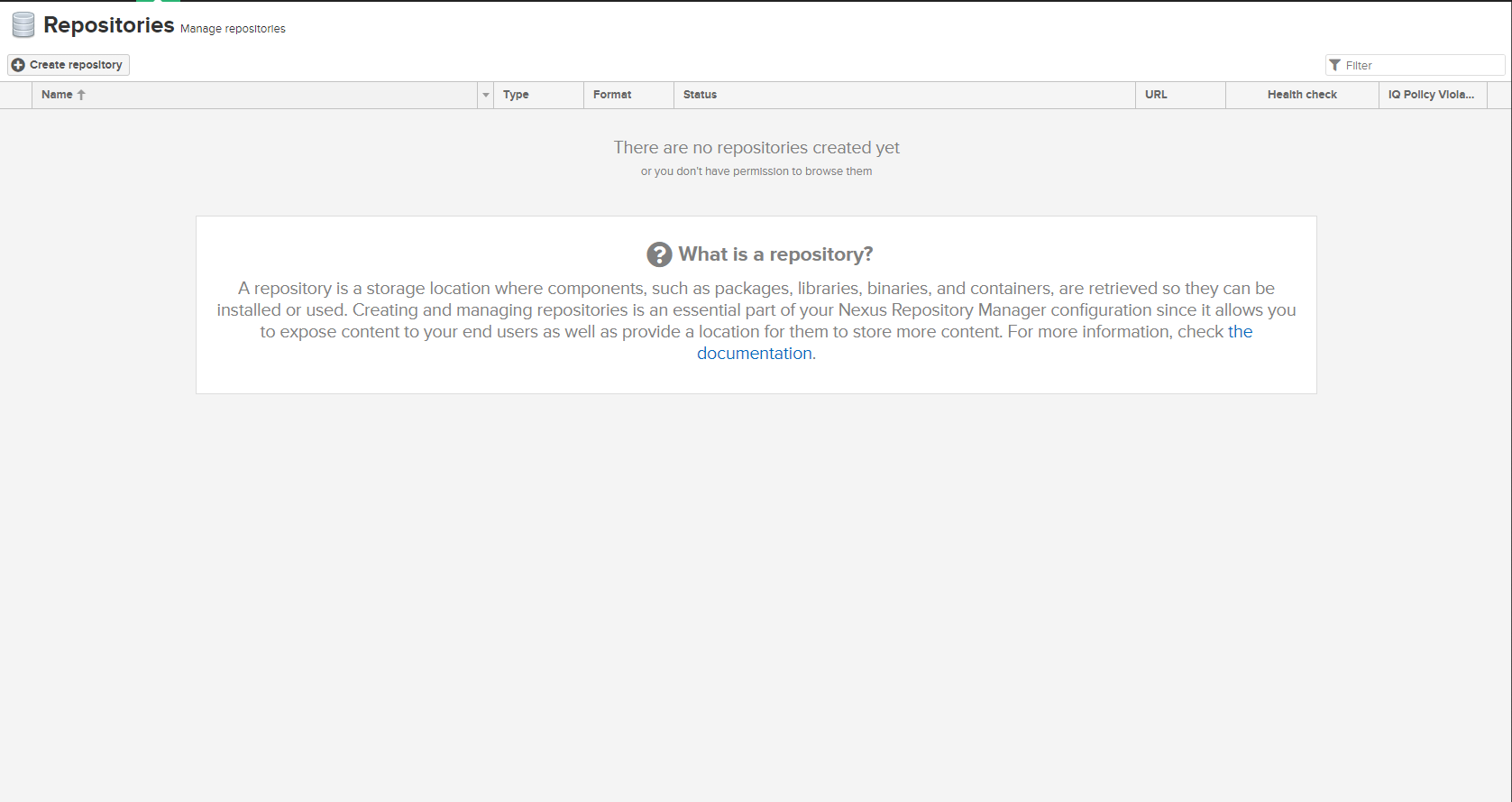
Task: Open the documentation link
Action: point(754,354)
